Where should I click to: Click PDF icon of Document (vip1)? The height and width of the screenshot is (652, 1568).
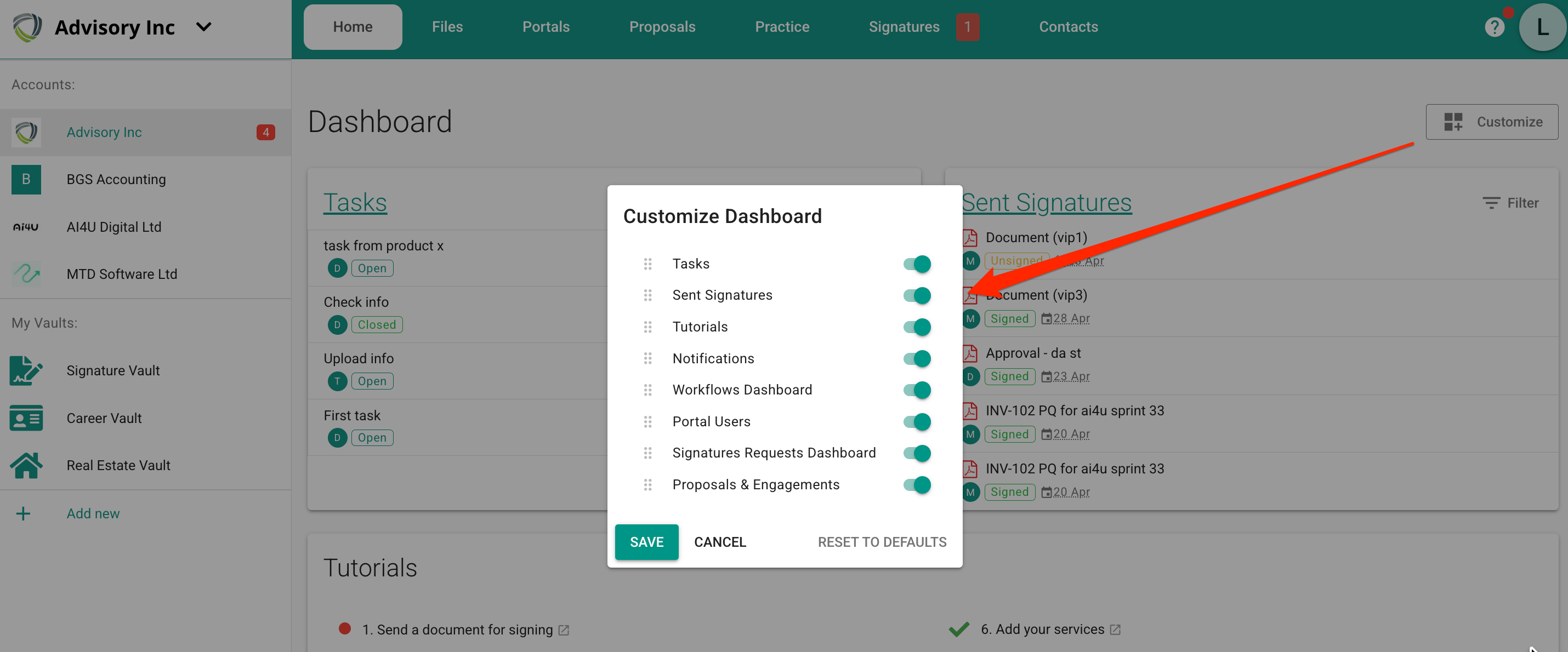pyautogui.click(x=970, y=238)
